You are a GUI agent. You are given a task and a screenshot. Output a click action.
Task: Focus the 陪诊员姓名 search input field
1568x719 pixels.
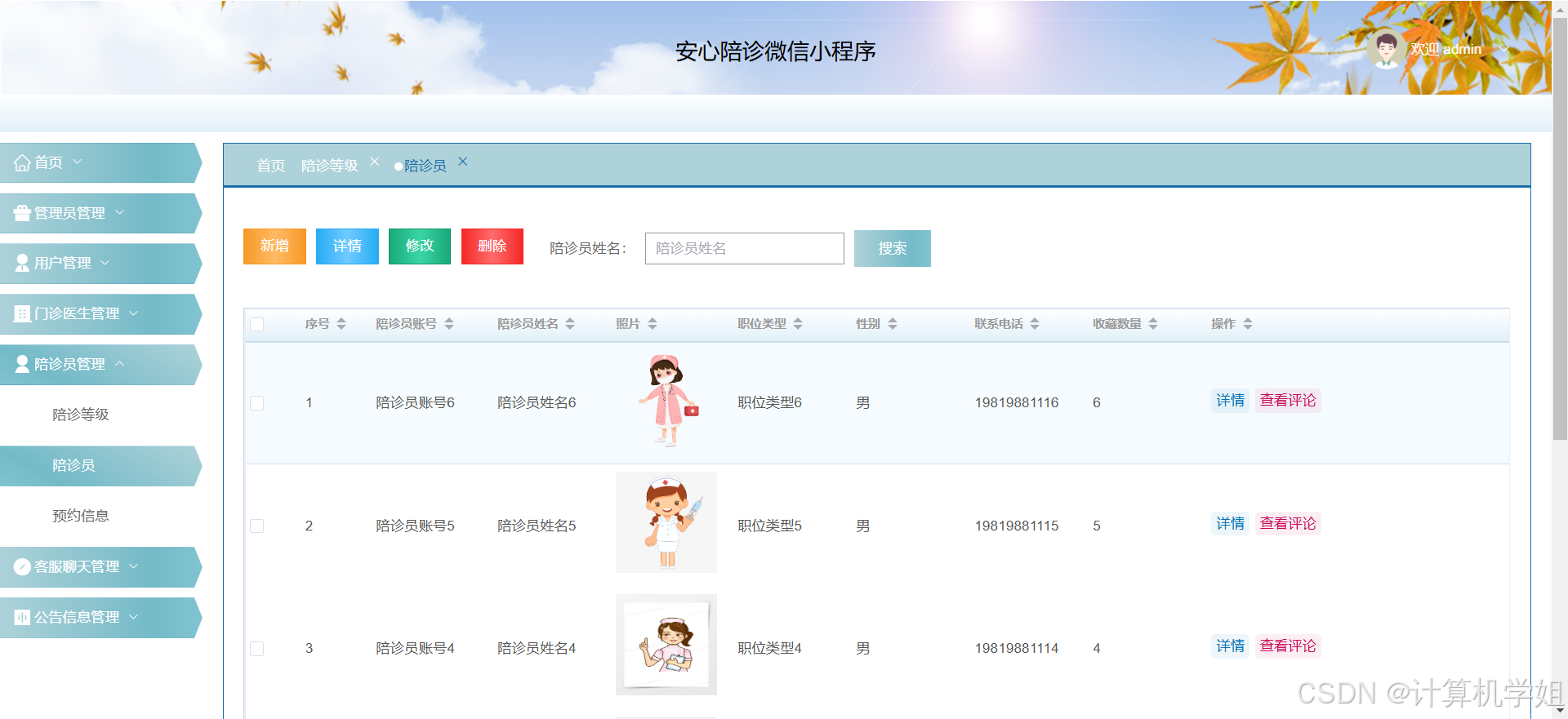[x=745, y=248]
